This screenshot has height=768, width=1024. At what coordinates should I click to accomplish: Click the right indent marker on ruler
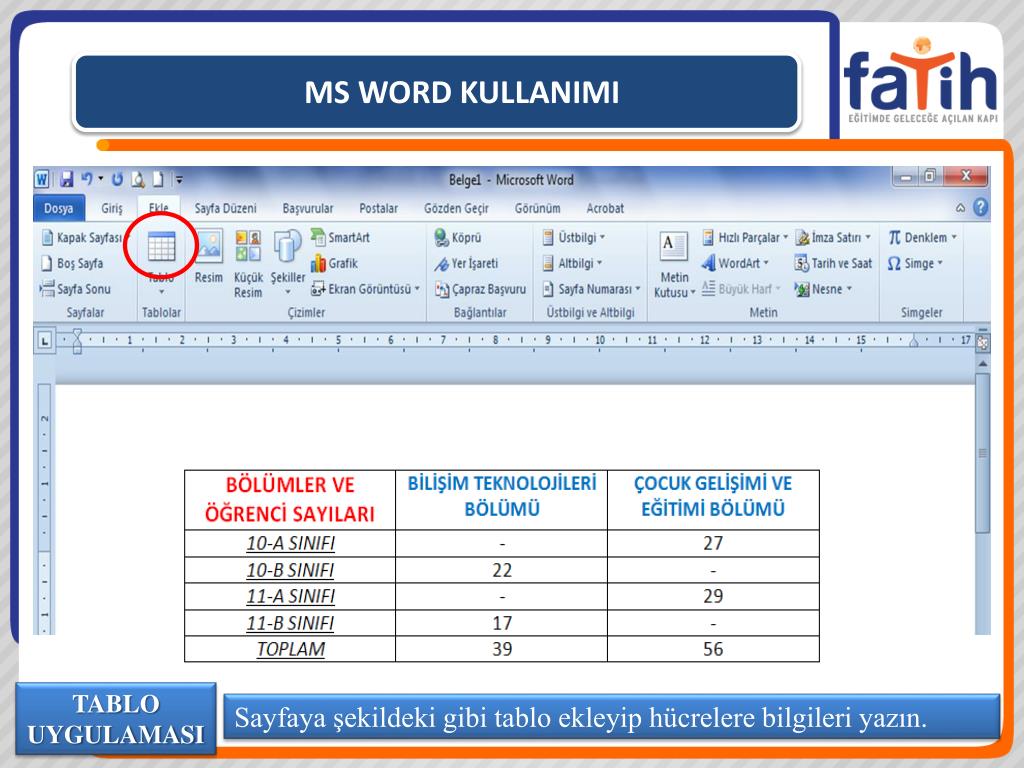[914, 342]
